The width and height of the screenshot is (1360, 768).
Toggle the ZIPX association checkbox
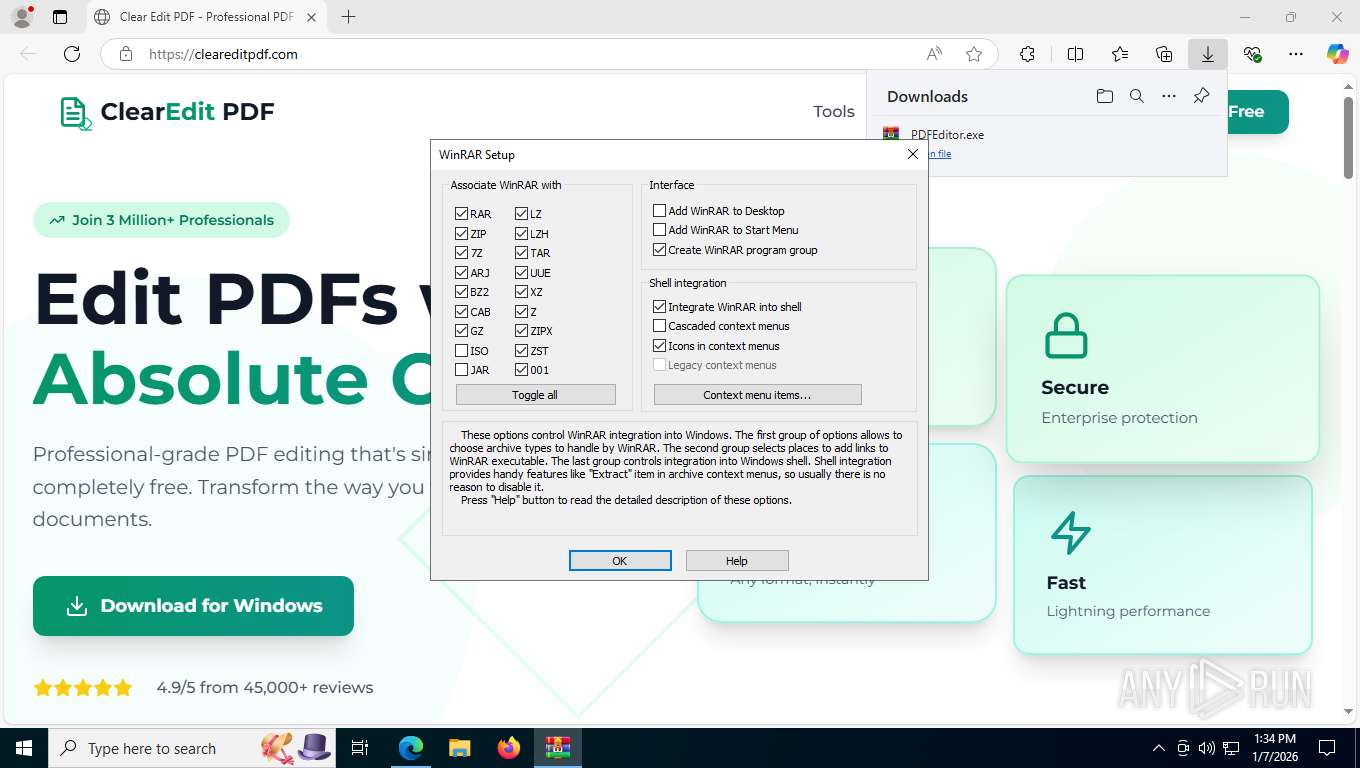pos(522,331)
